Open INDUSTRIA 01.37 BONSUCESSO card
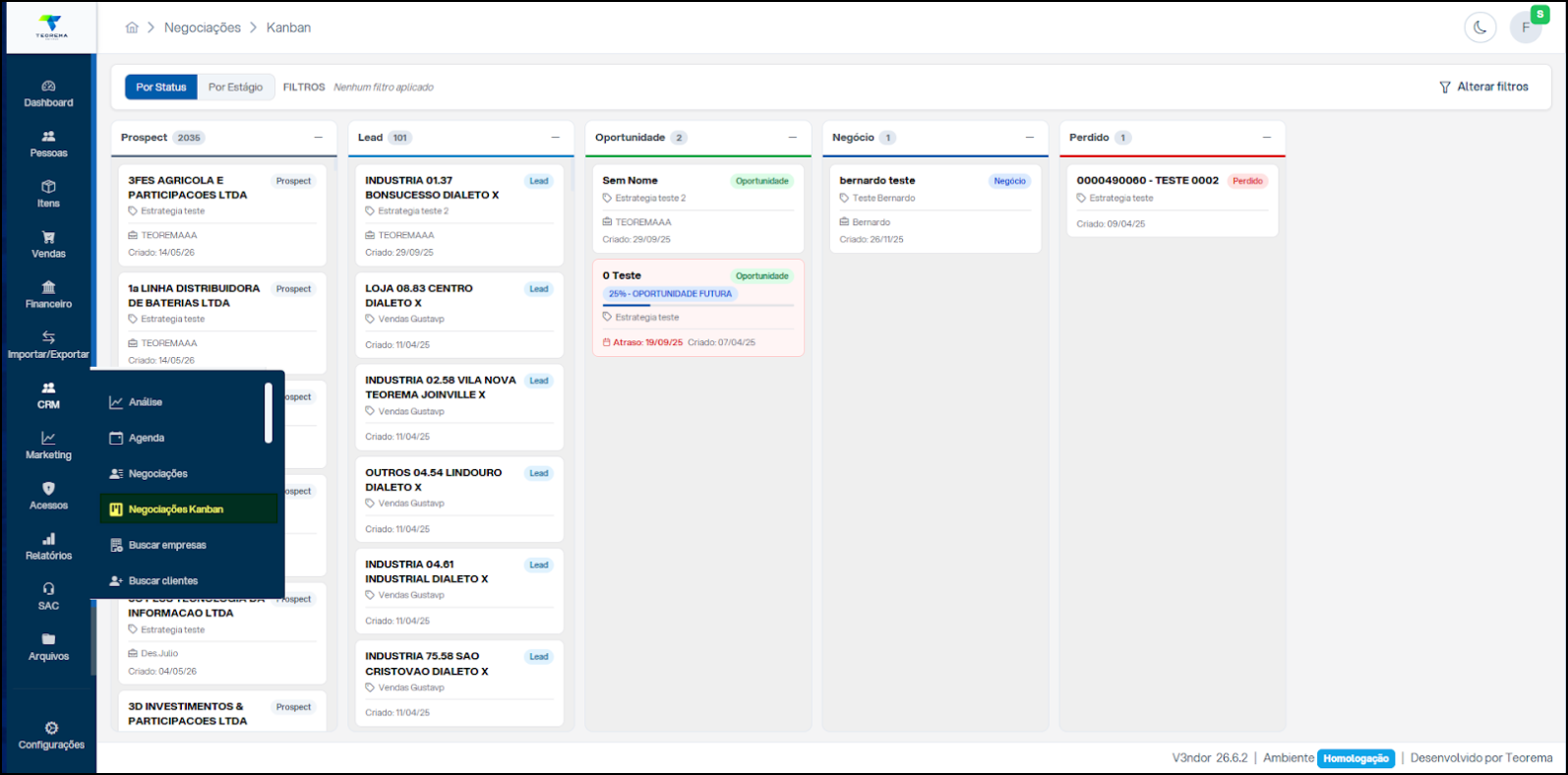 459,216
